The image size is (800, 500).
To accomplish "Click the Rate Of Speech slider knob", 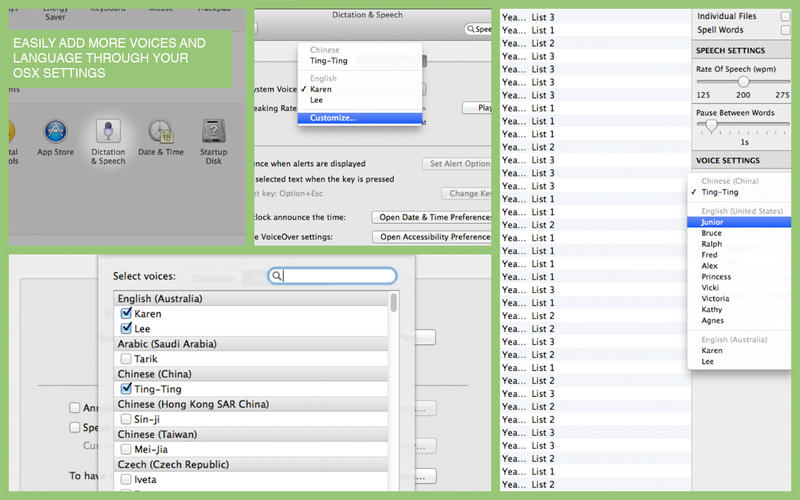I will click(x=743, y=82).
